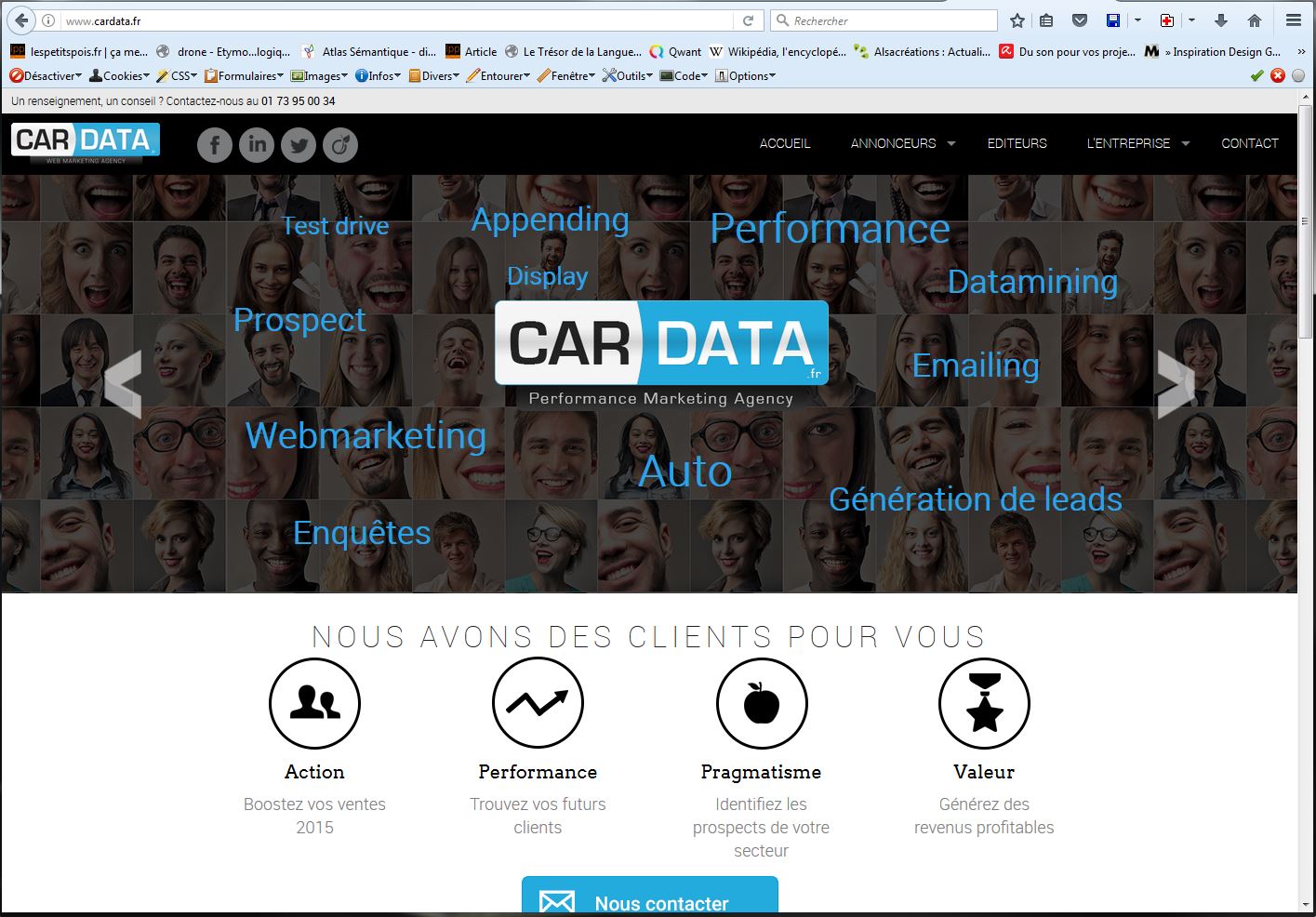The height and width of the screenshot is (917, 1316).
Task: Open the Le Trésor de la Langue bookmark
Action: pos(573,52)
